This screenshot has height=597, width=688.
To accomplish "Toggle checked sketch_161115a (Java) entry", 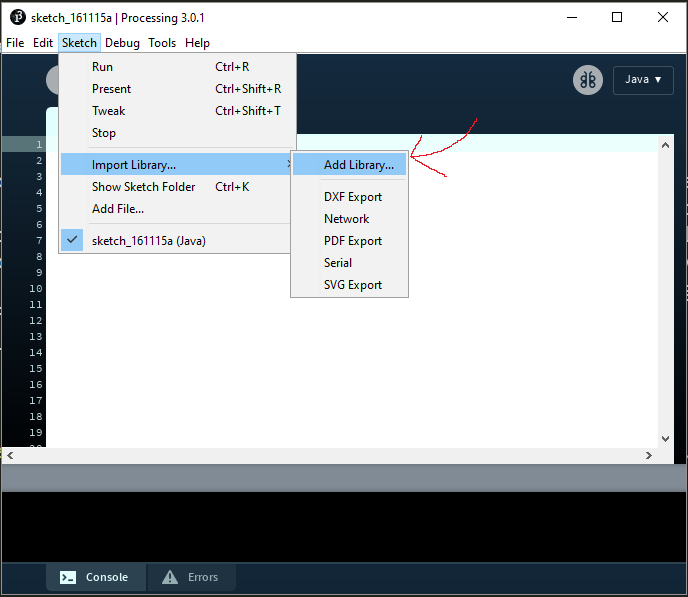I will (176, 240).
